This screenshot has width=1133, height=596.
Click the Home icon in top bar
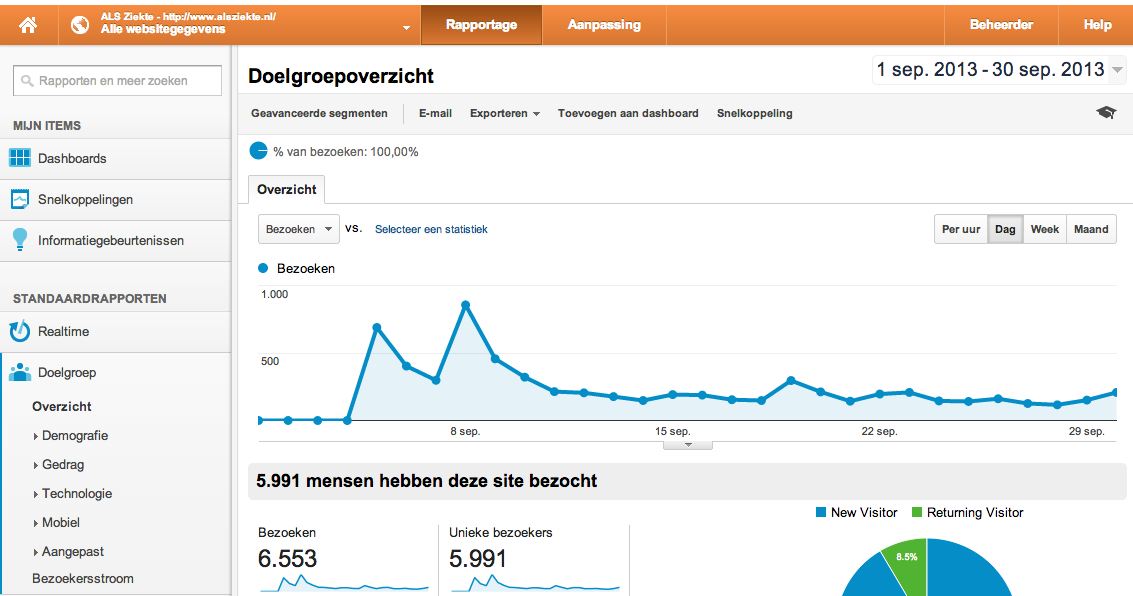(28, 25)
